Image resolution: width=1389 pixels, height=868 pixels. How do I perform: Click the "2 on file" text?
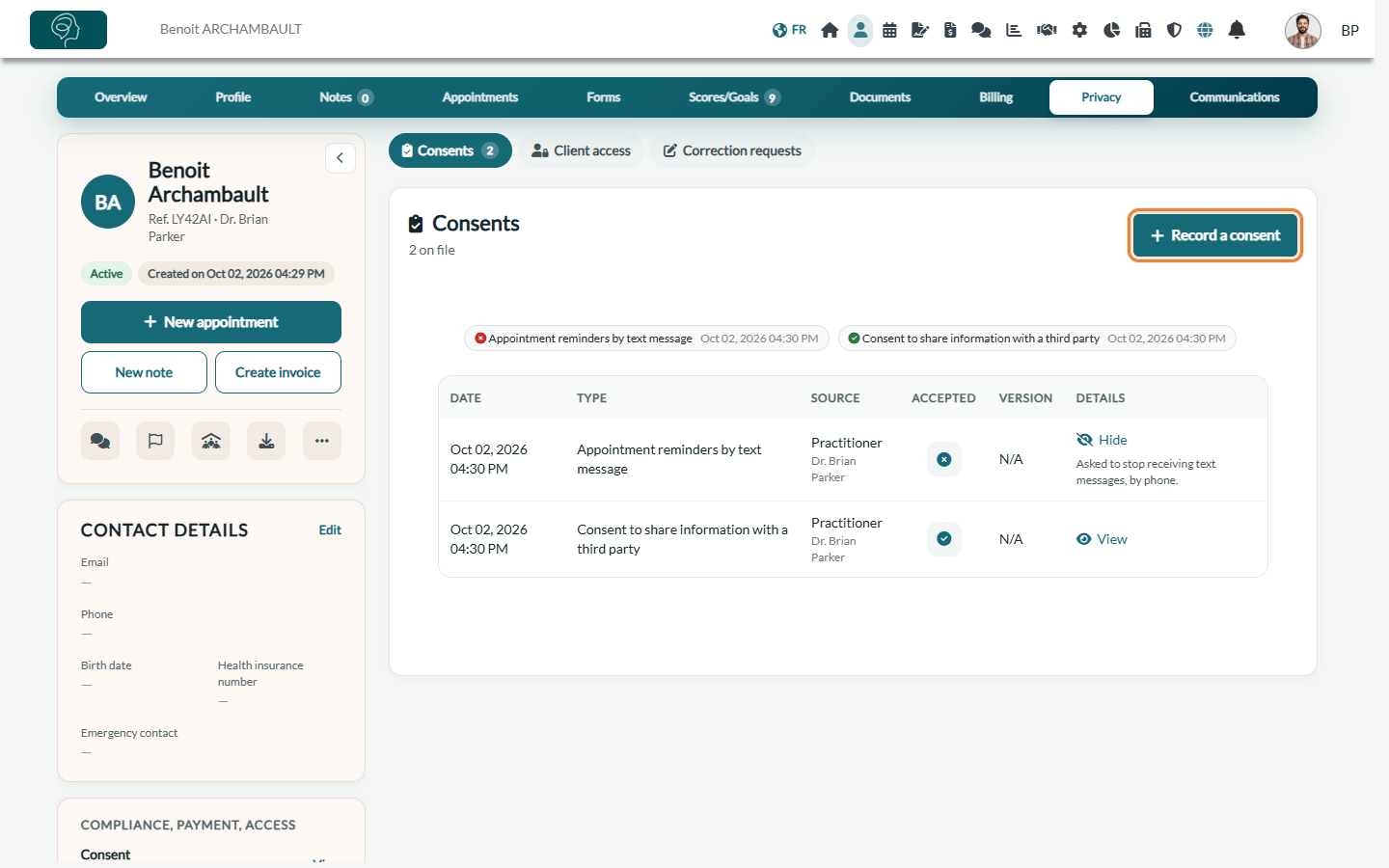tap(431, 250)
